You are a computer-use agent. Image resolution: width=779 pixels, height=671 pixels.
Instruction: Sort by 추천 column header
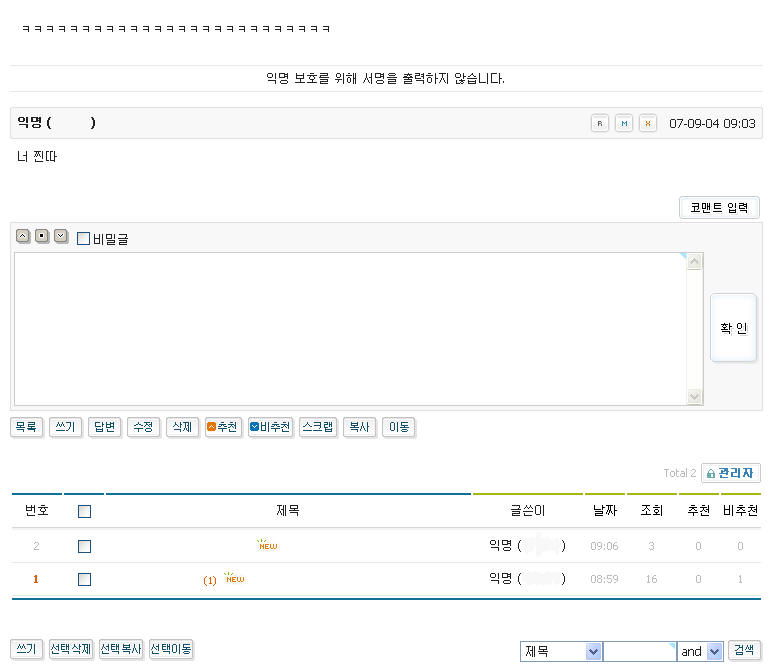click(x=698, y=511)
